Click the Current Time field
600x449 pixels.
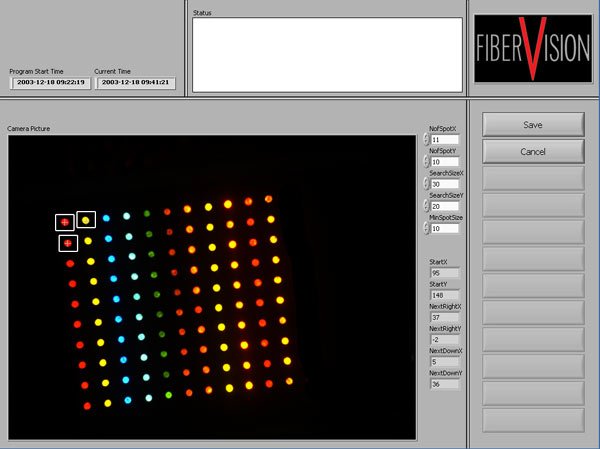135,83
